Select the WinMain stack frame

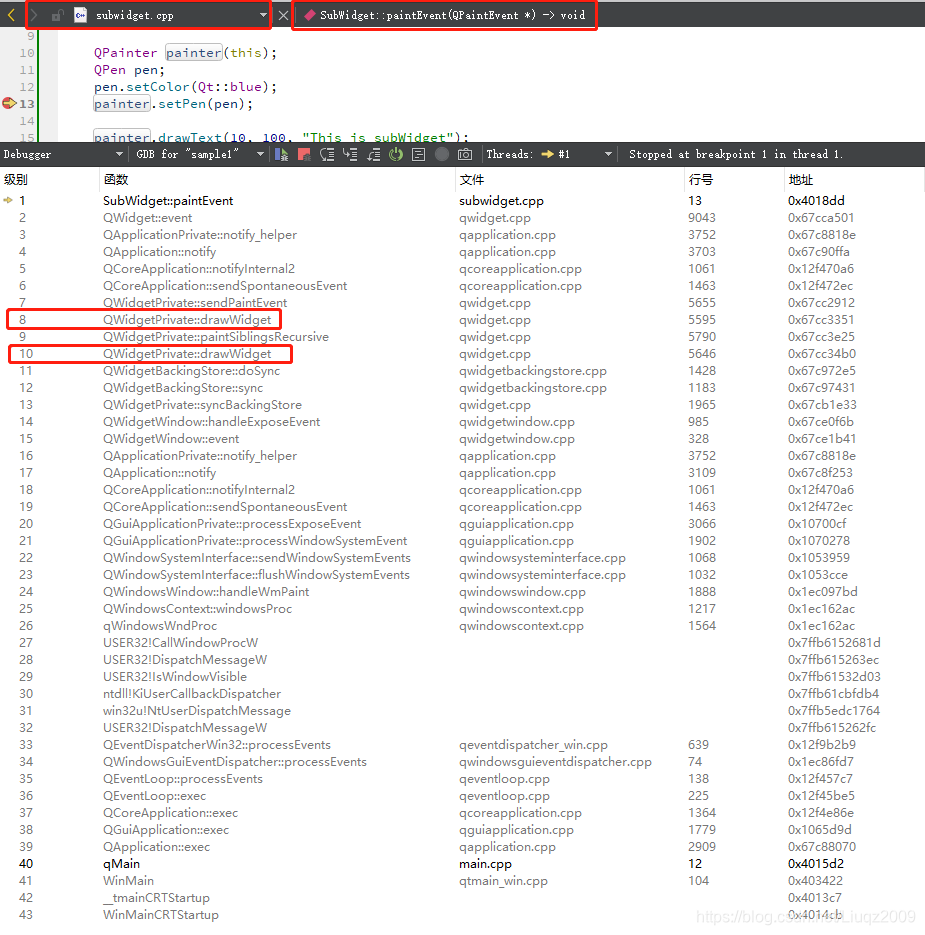click(x=462, y=880)
